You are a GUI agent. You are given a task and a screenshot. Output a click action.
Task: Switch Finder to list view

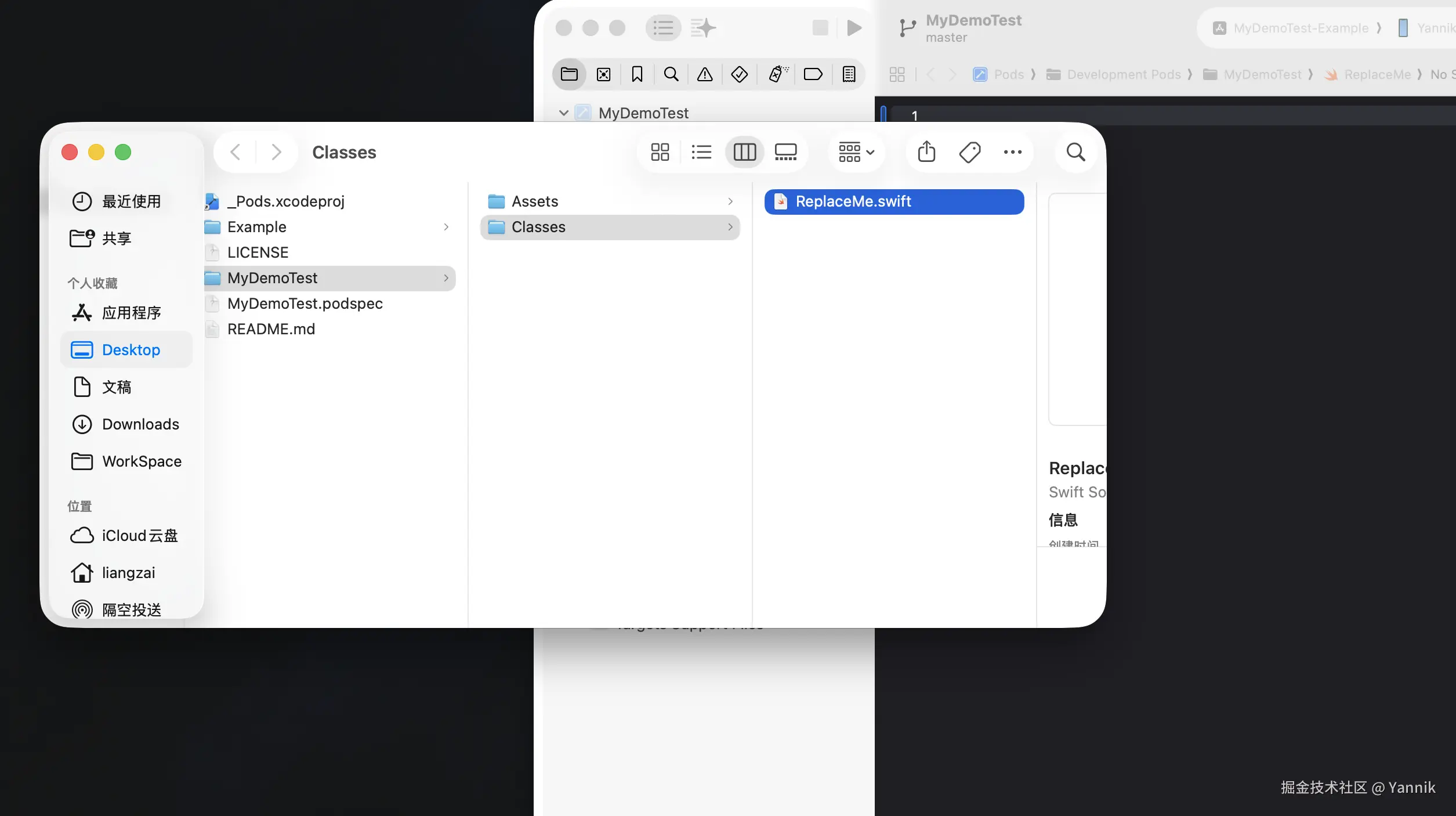pyautogui.click(x=701, y=152)
